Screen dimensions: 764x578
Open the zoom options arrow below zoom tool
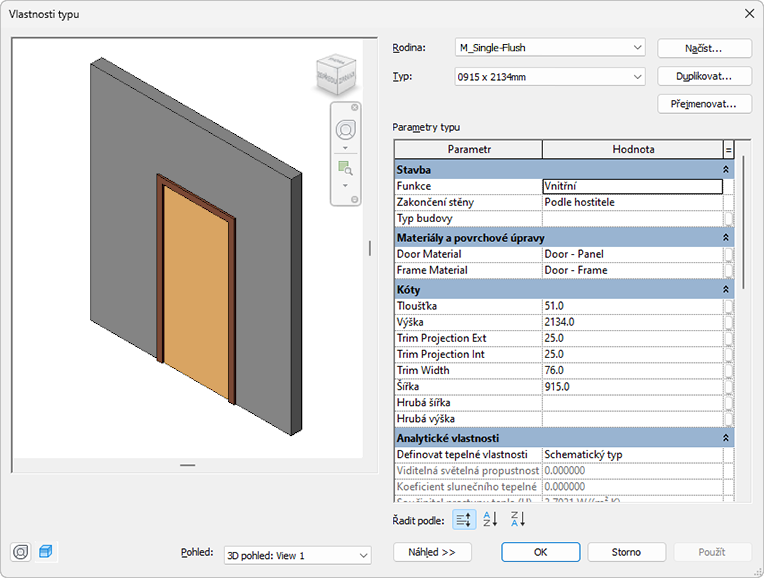point(345,185)
